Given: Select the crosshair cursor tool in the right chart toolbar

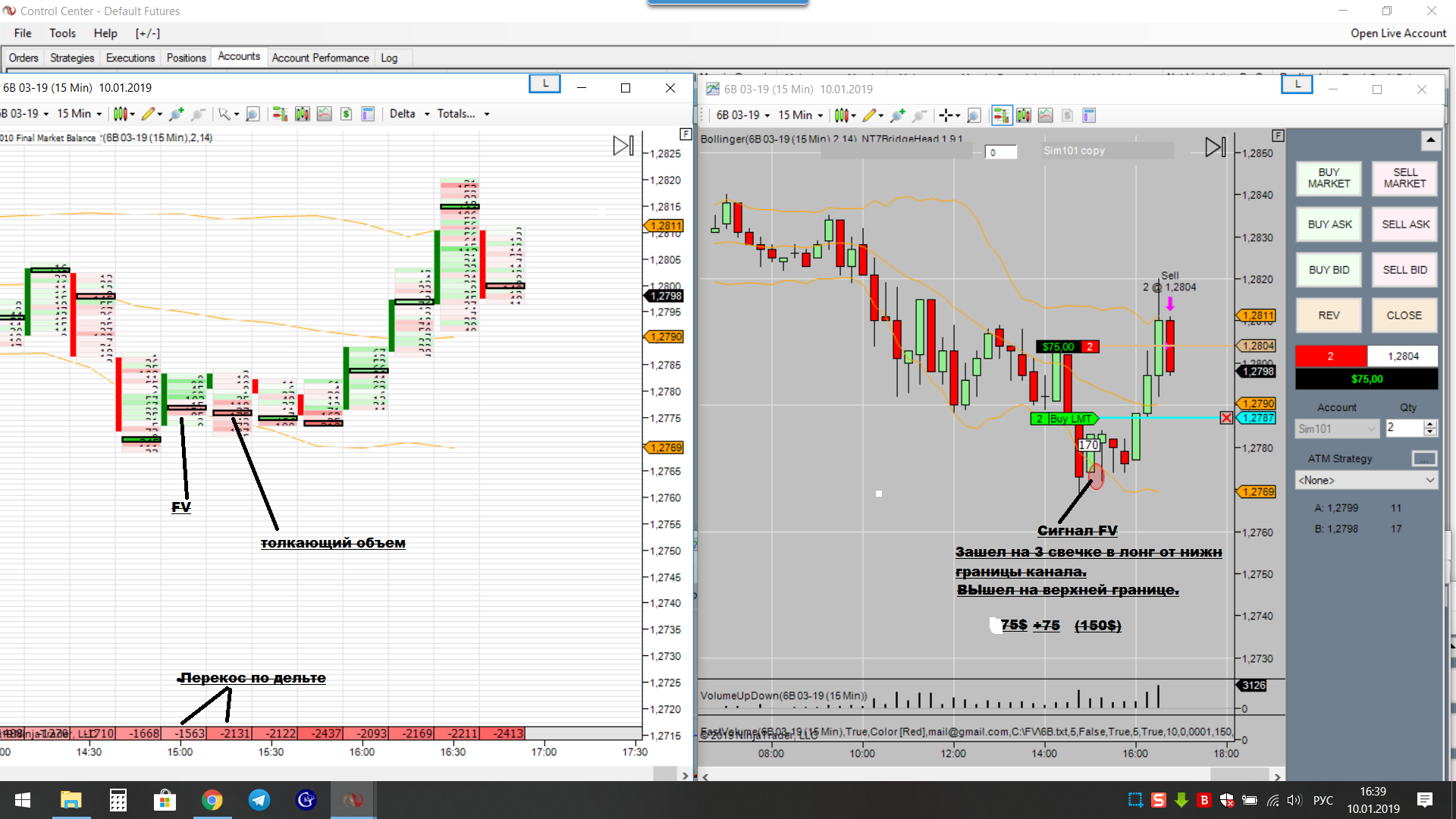Looking at the screenshot, I should point(946,115).
